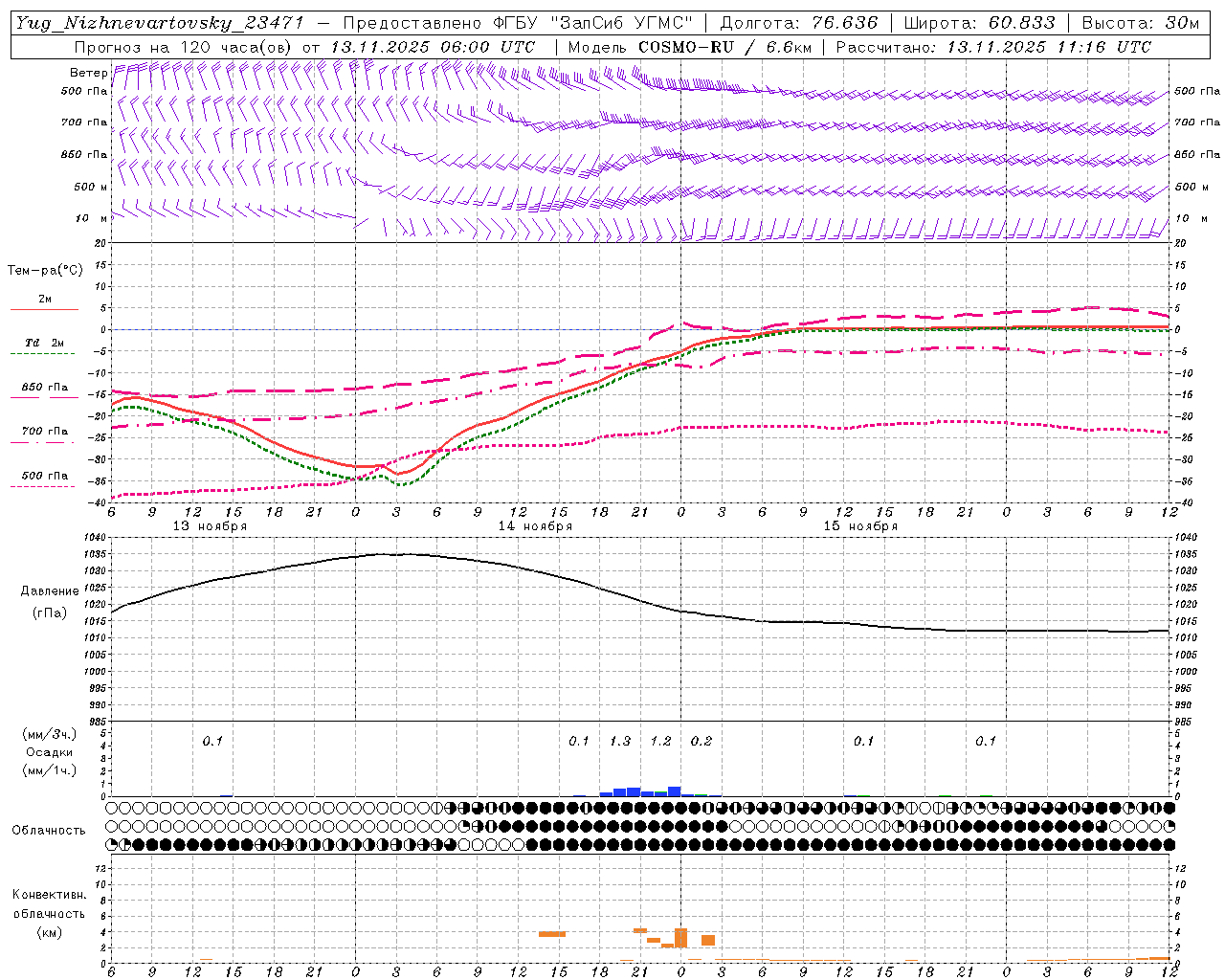
Task: Select the 850 гПа temperature legend entry
Action: 44,389
